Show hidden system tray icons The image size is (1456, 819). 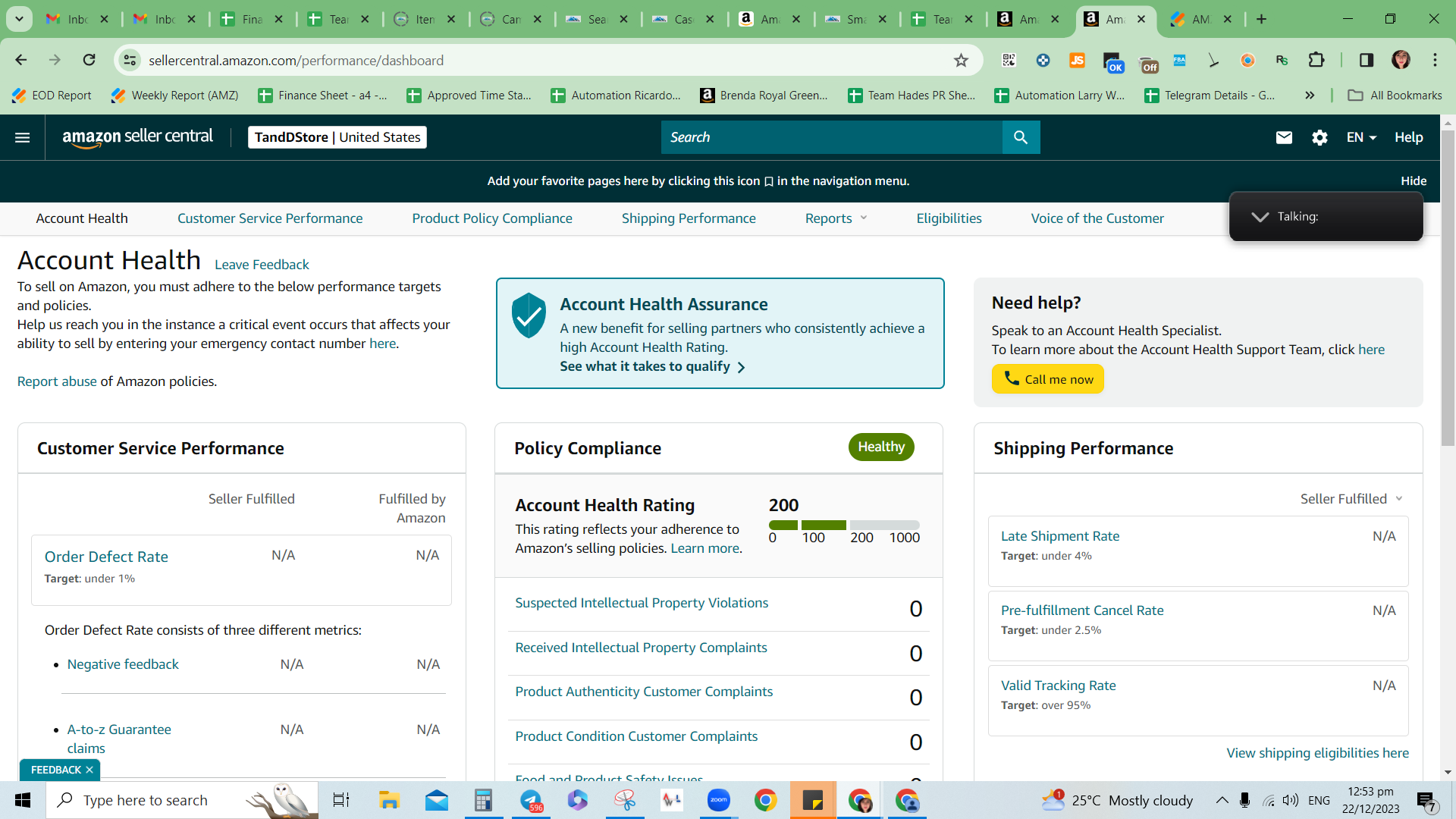[1222, 800]
